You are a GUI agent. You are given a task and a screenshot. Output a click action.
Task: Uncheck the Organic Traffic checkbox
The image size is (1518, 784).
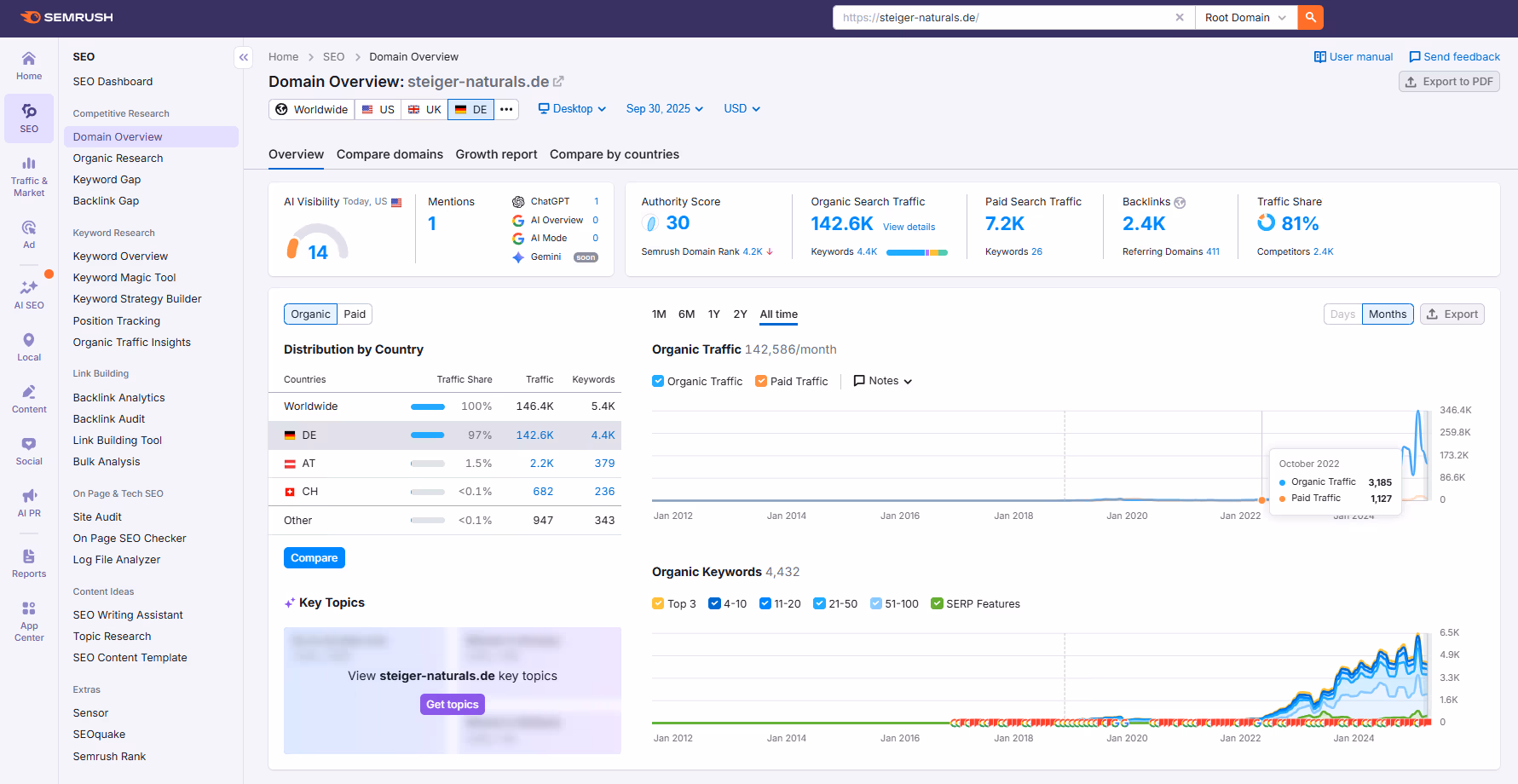tap(658, 381)
